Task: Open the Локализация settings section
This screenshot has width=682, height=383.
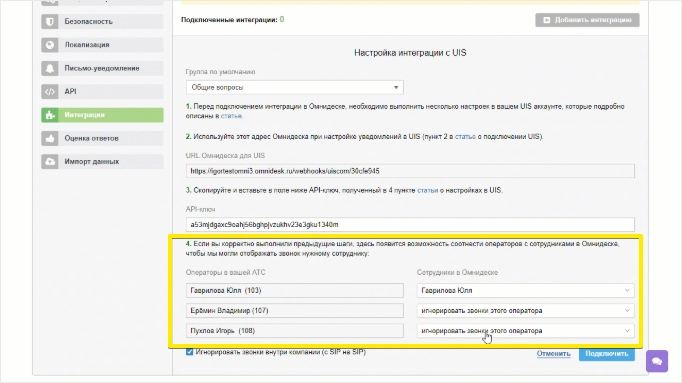Action: [102, 45]
